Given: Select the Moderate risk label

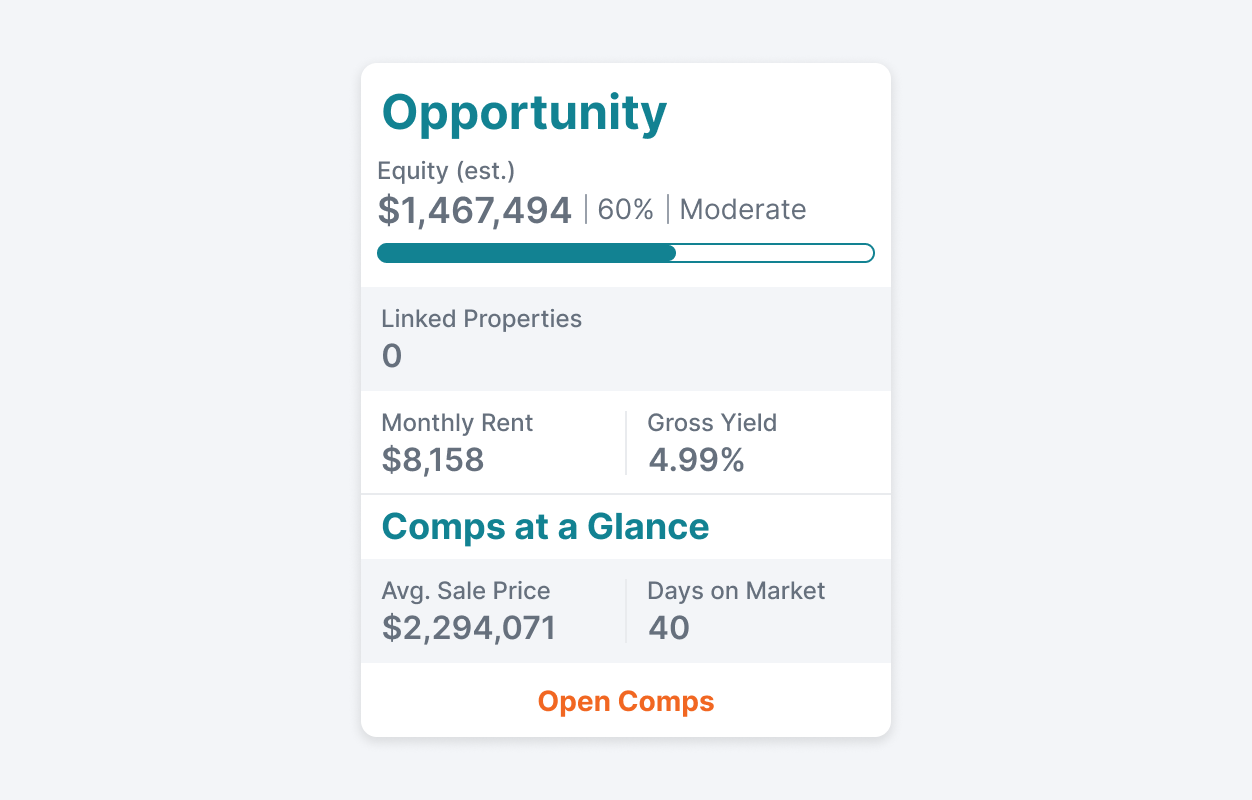Looking at the screenshot, I should click(742, 209).
